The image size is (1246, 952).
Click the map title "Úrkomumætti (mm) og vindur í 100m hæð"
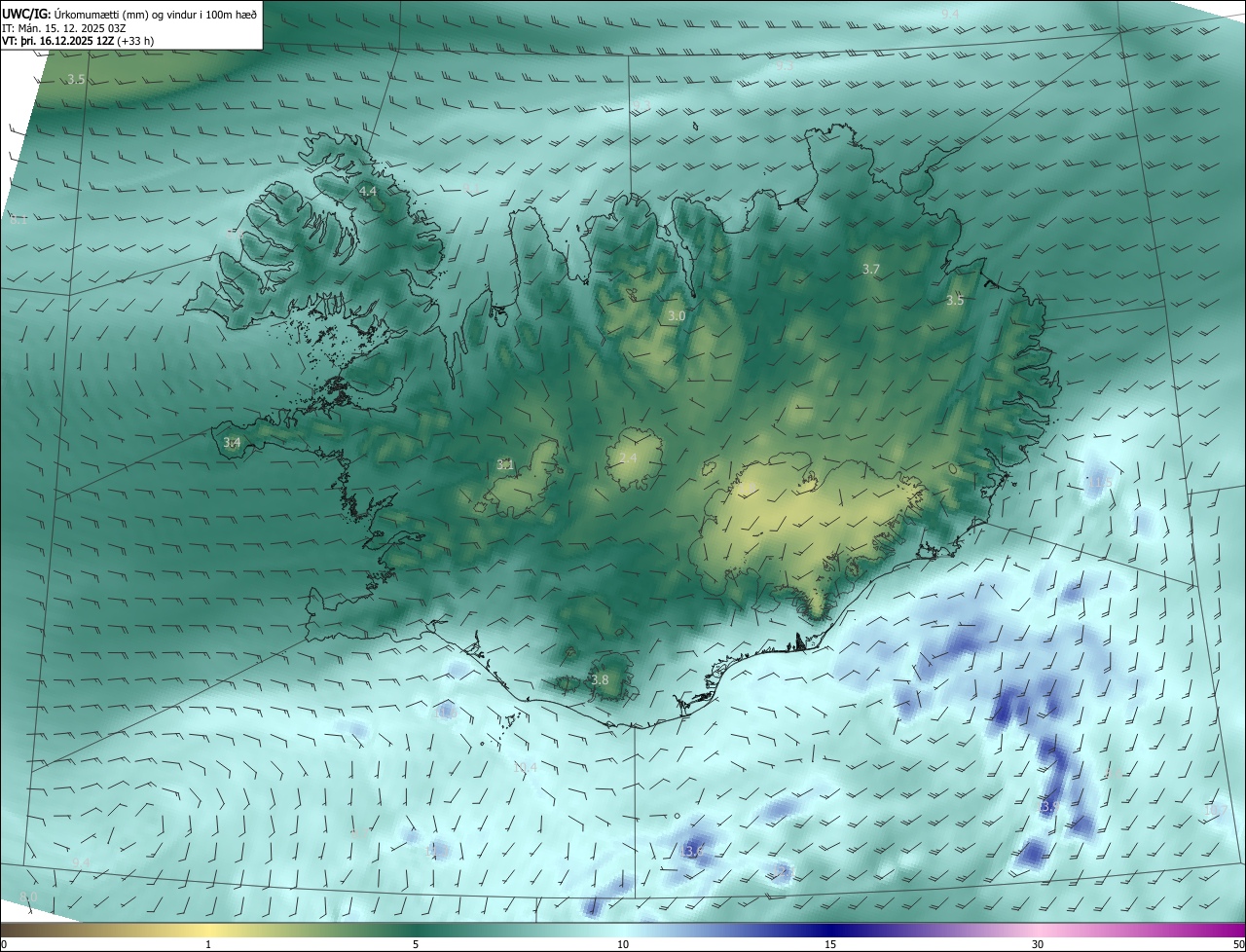tap(156, 14)
